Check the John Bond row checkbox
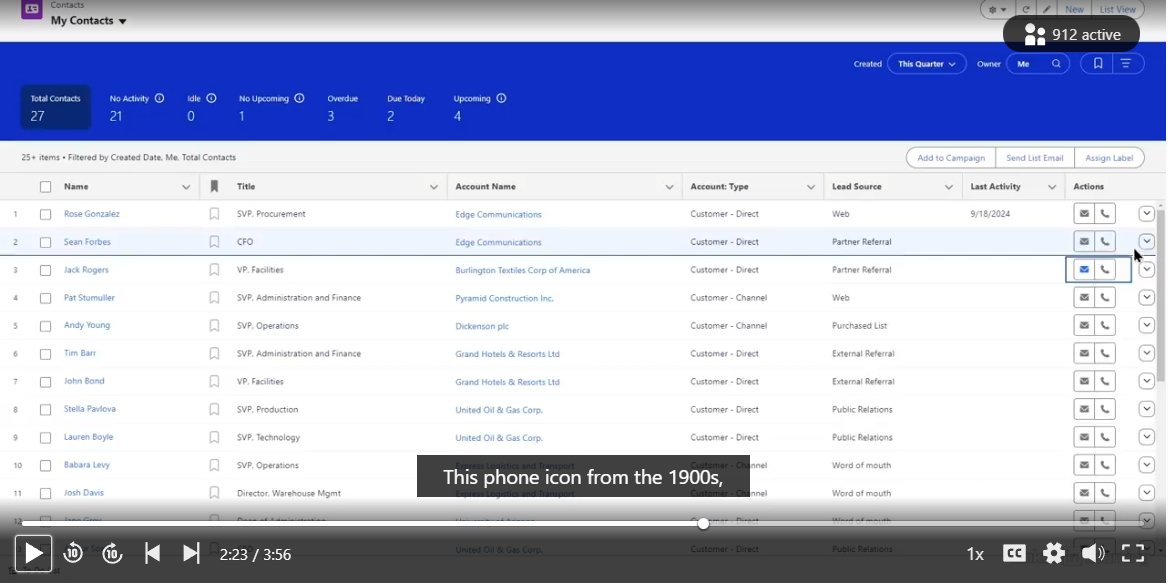 pyautogui.click(x=45, y=382)
